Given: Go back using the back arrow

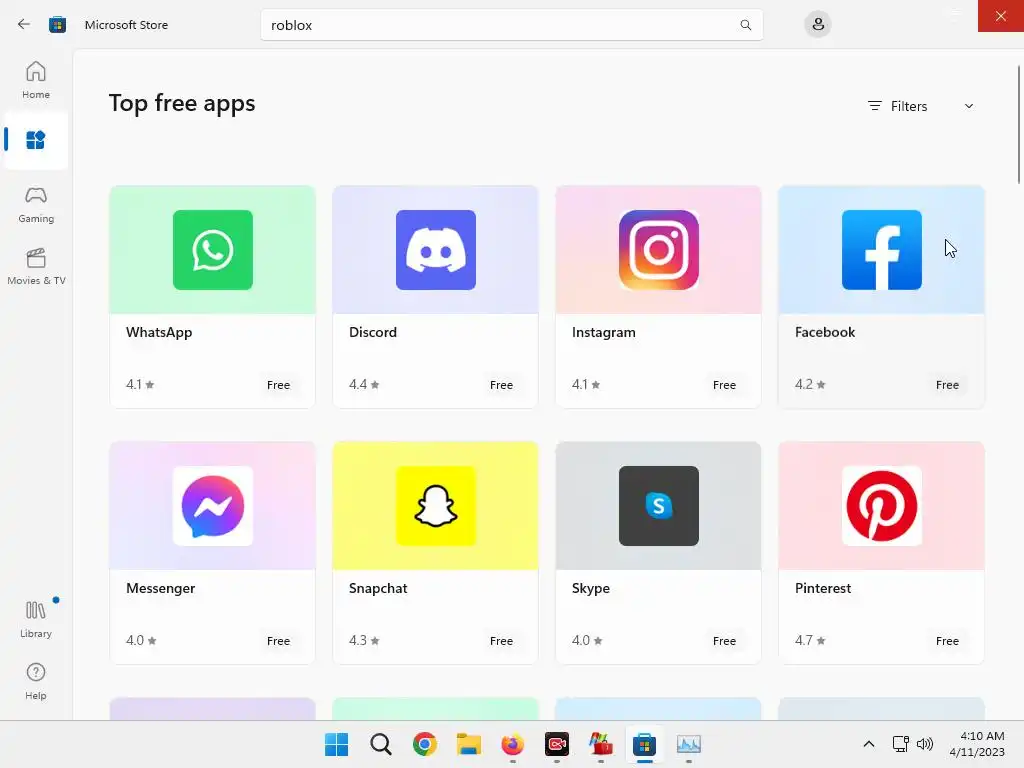Looking at the screenshot, I should [24, 24].
